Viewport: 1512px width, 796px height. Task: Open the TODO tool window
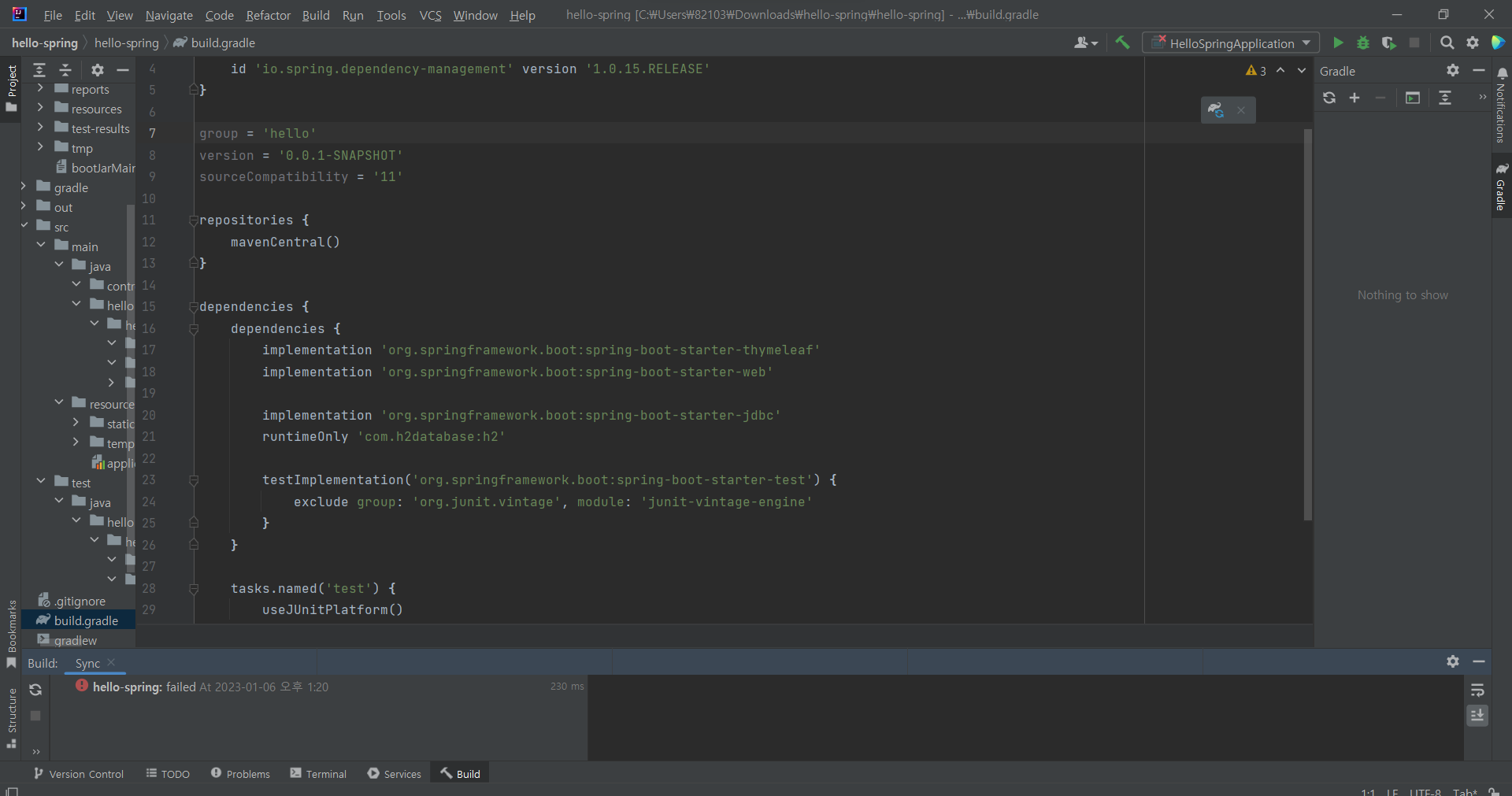(168, 774)
